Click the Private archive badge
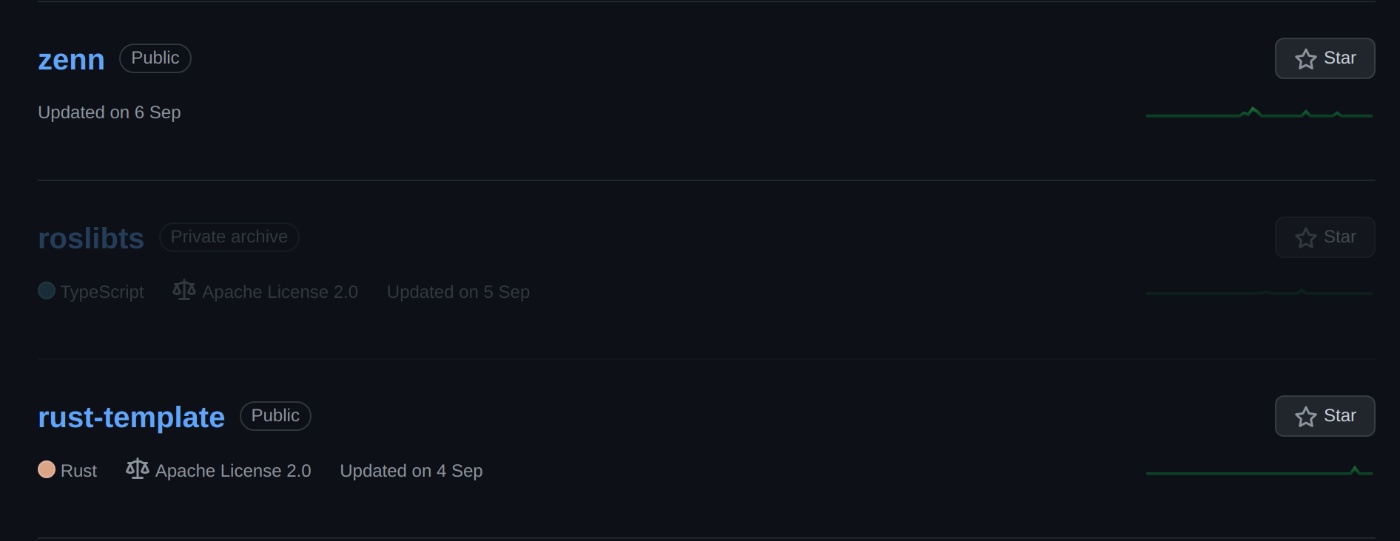This screenshot has height=541, width=1400. coord(229,237)
